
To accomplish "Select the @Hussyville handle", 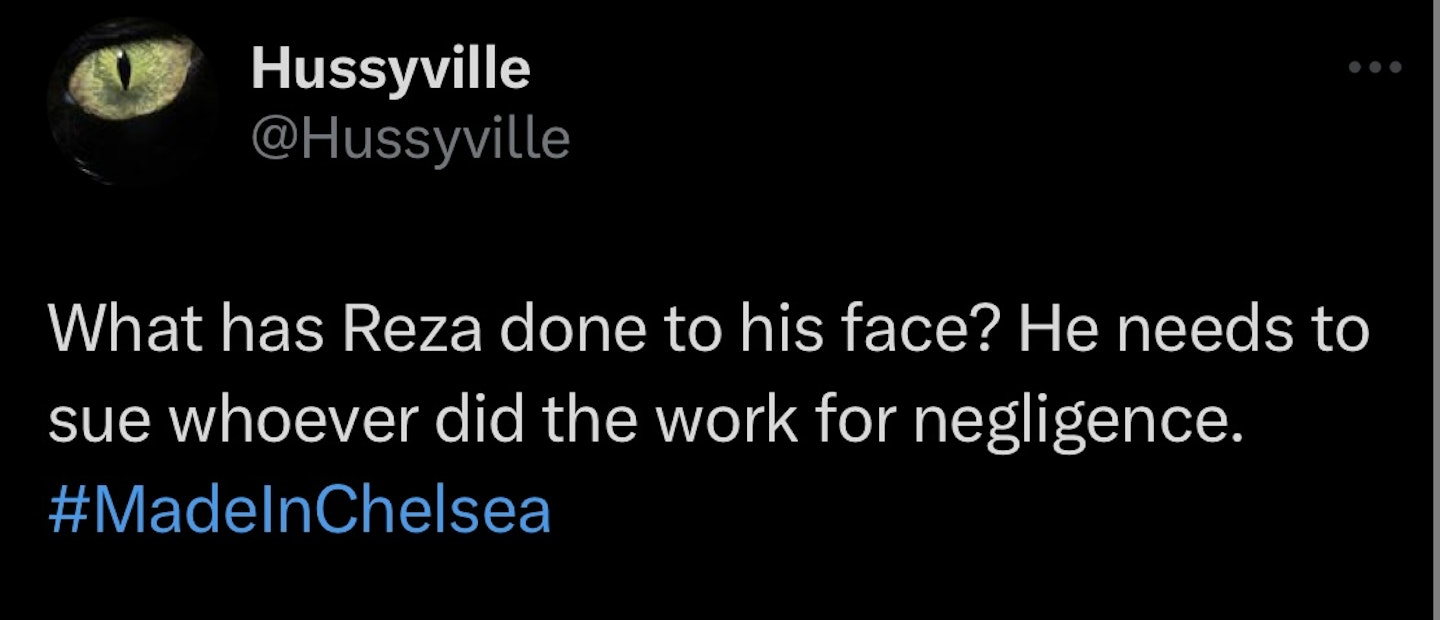I will tap(410, 139).
